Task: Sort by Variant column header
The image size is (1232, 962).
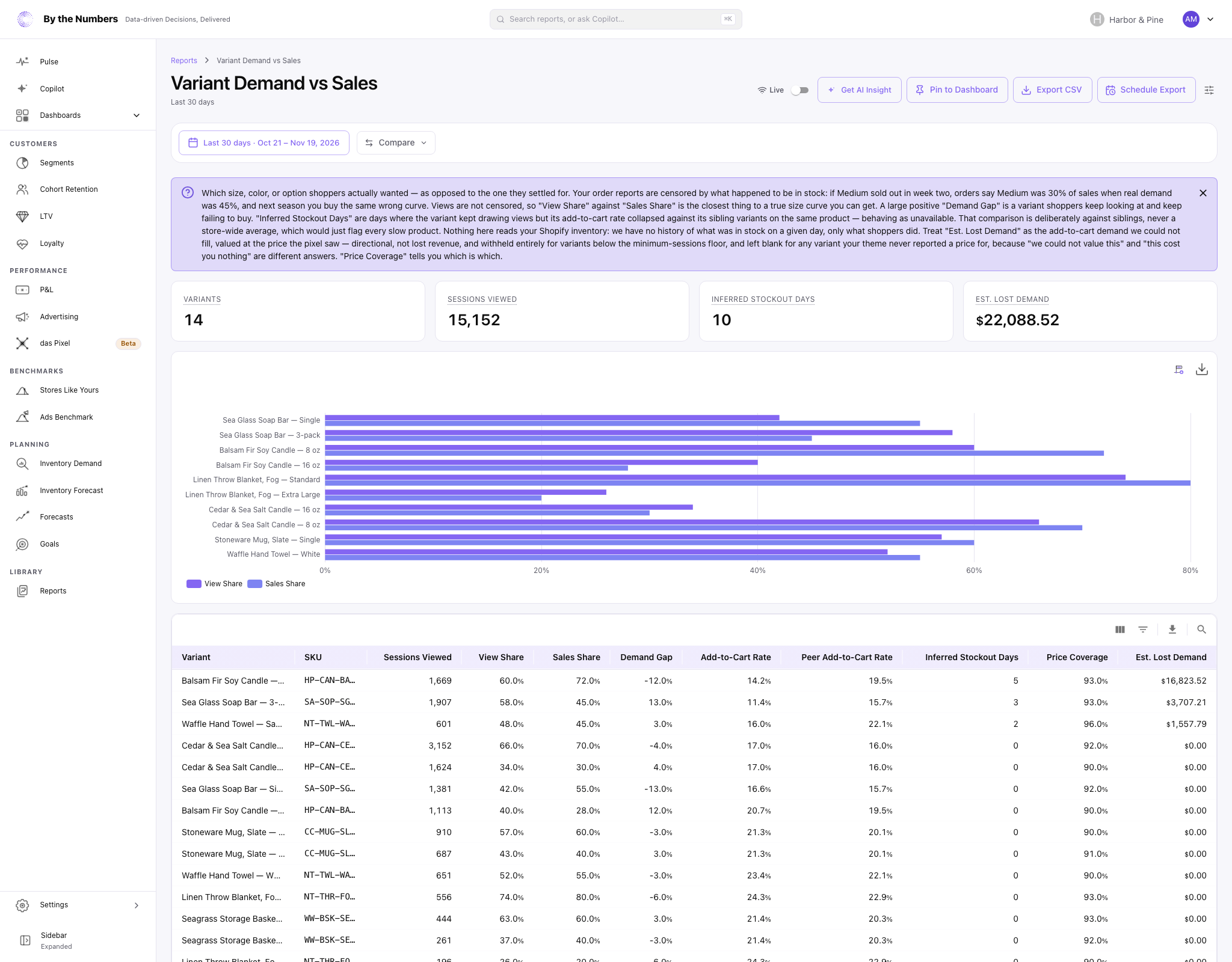Action: pos(196,658)
